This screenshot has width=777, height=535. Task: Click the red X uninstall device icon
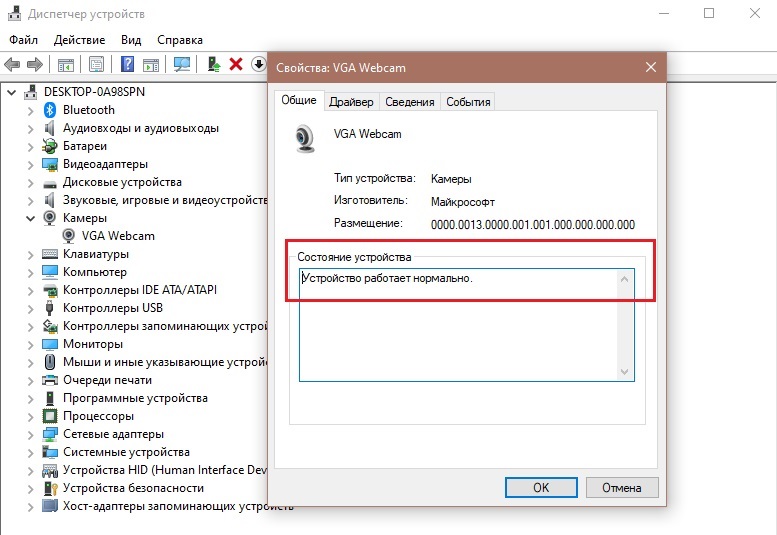pos(236,64)
